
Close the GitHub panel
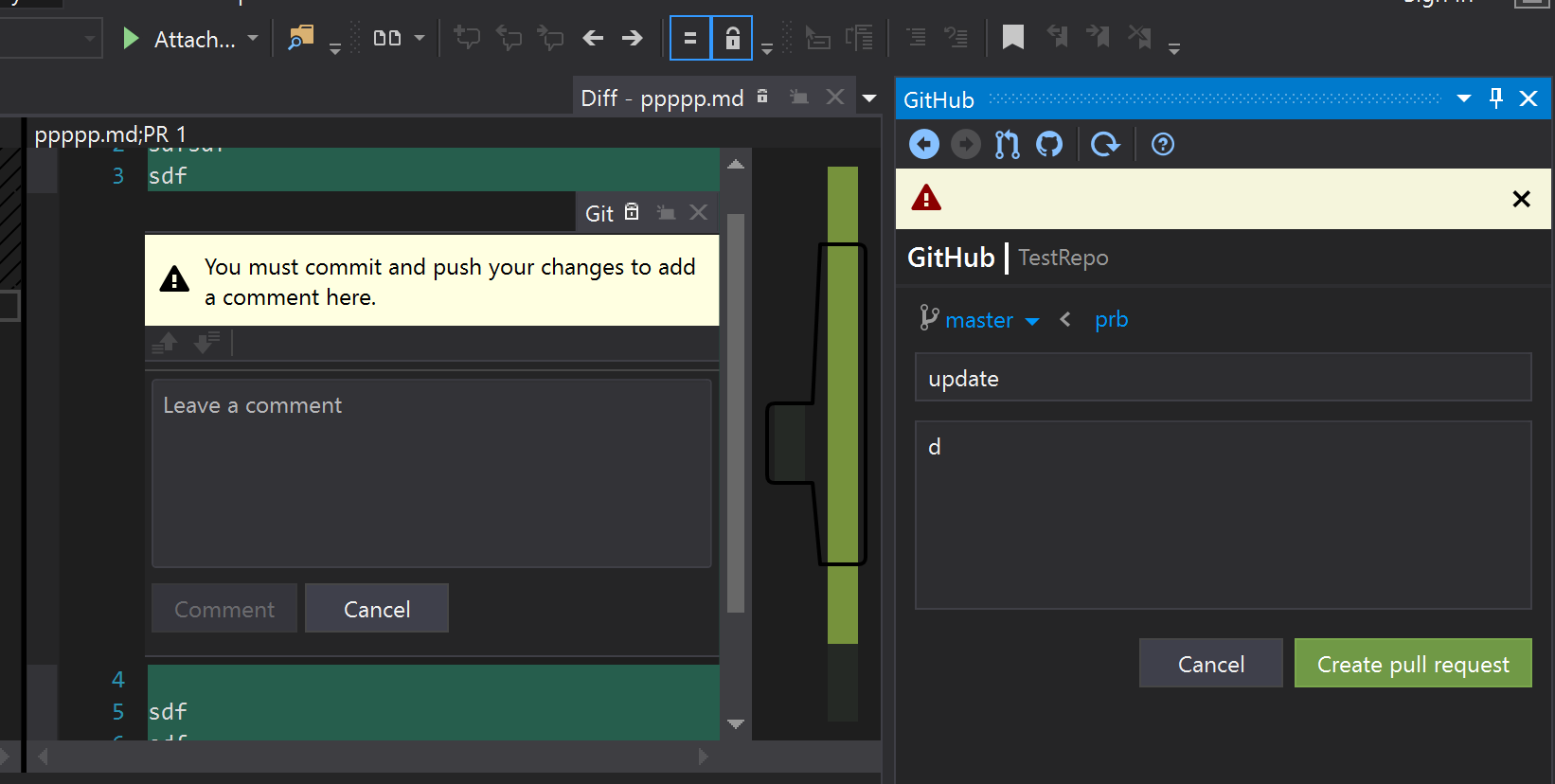tap(1528, 98)
